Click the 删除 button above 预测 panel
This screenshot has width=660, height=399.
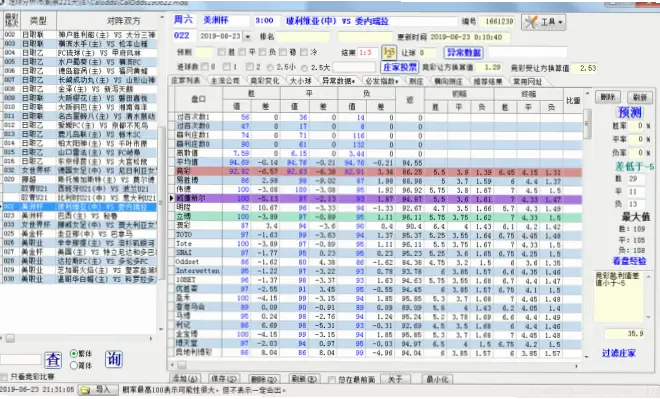[608, 98]
